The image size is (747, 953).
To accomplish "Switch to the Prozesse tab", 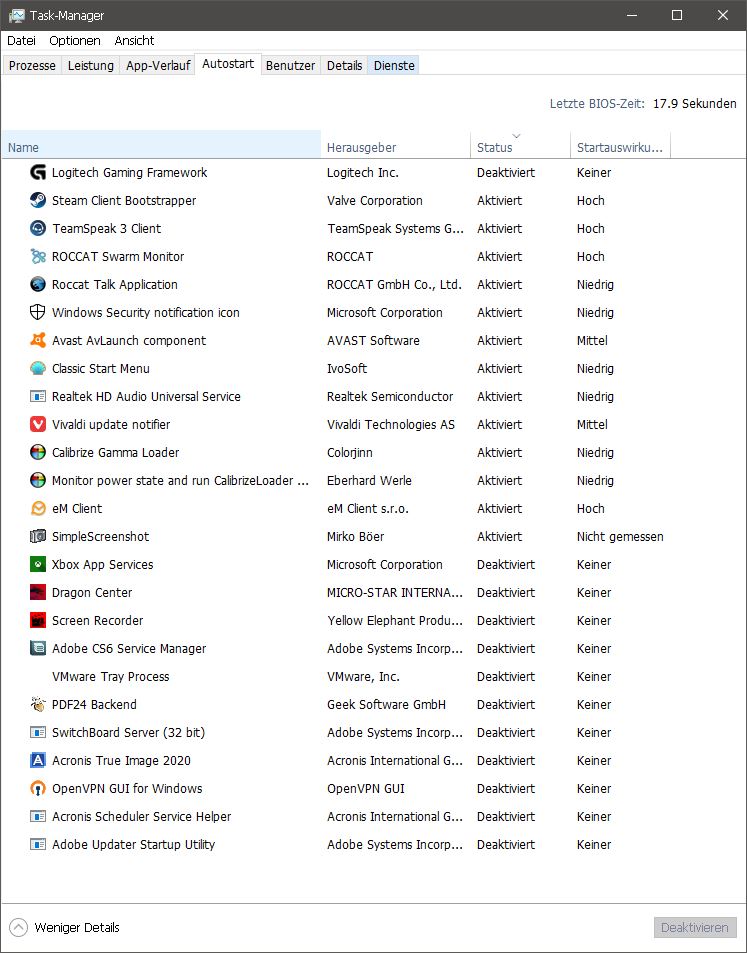I will [x=32, y=66].
